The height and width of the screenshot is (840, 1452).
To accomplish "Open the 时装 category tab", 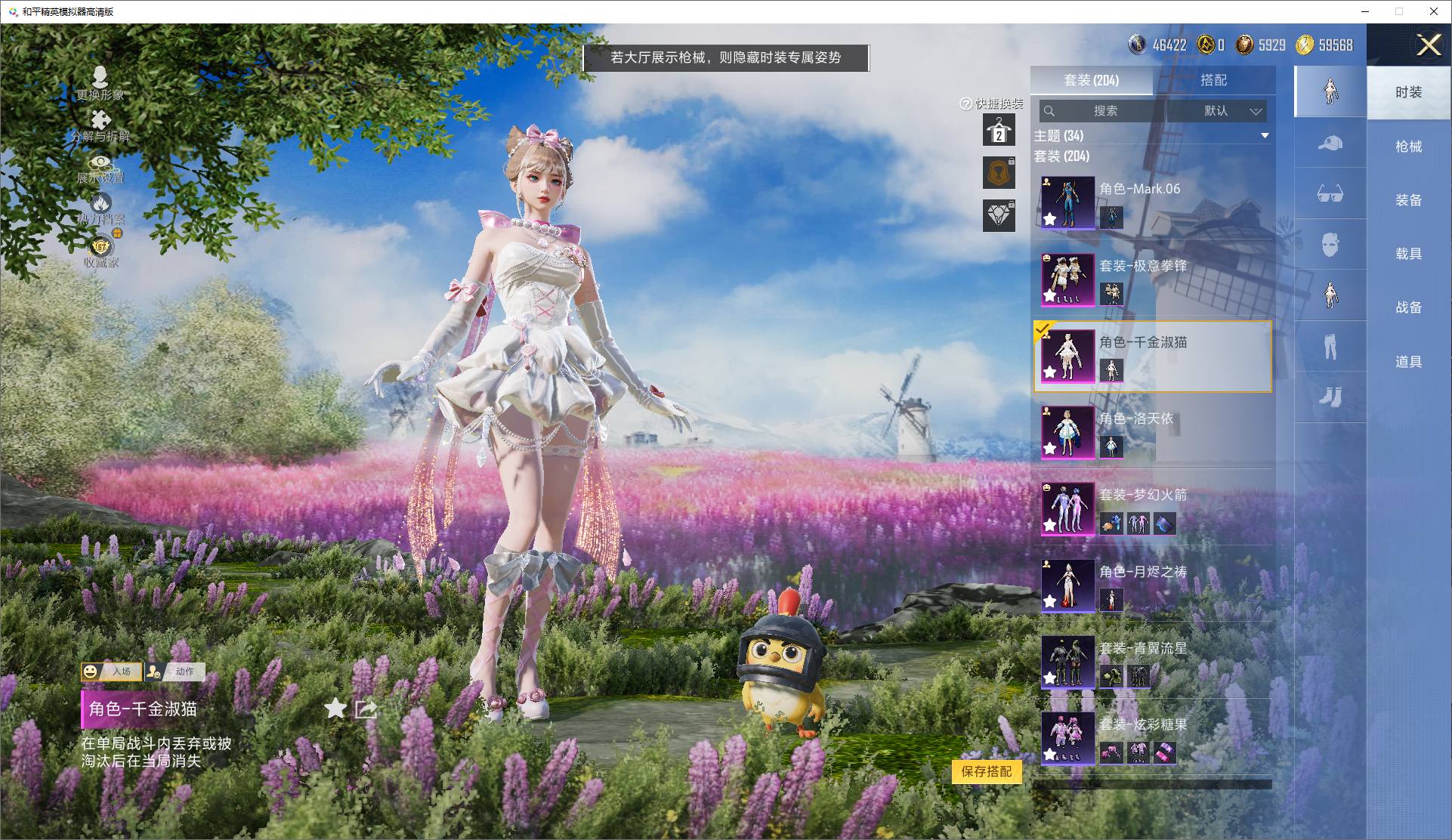I will pos(1409,92).
